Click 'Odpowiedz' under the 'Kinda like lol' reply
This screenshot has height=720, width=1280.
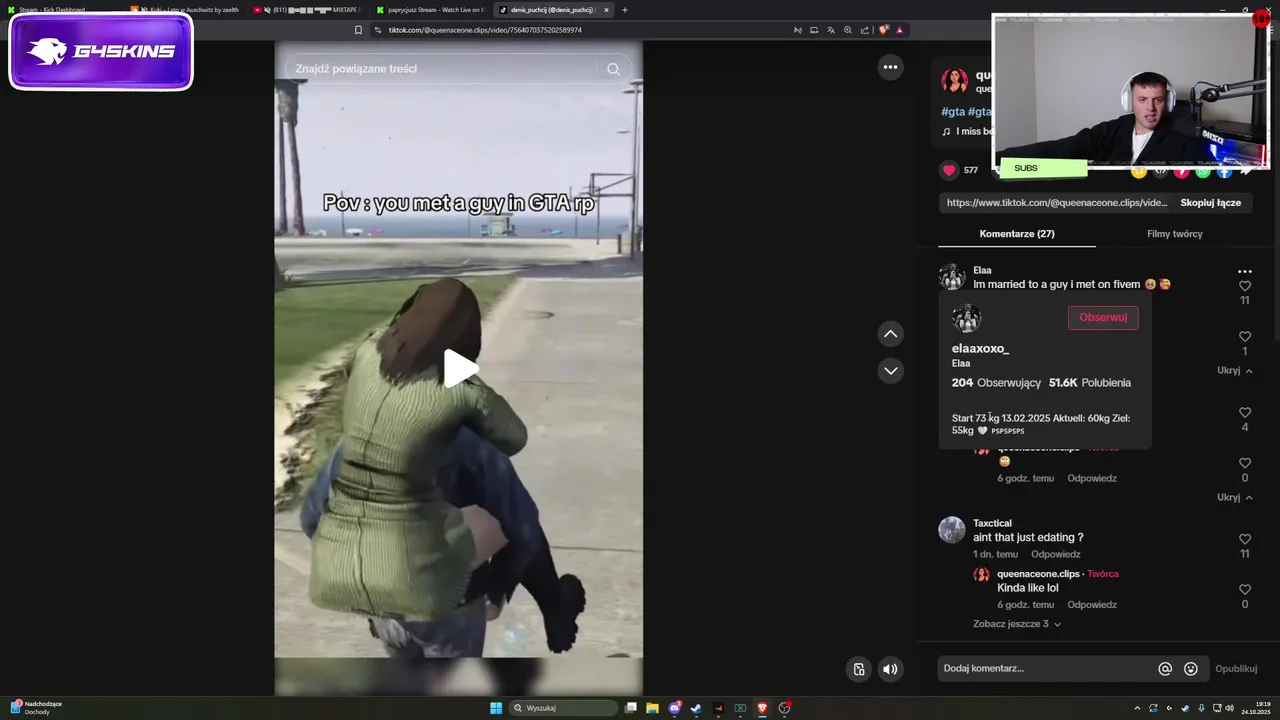point(1092,605)
